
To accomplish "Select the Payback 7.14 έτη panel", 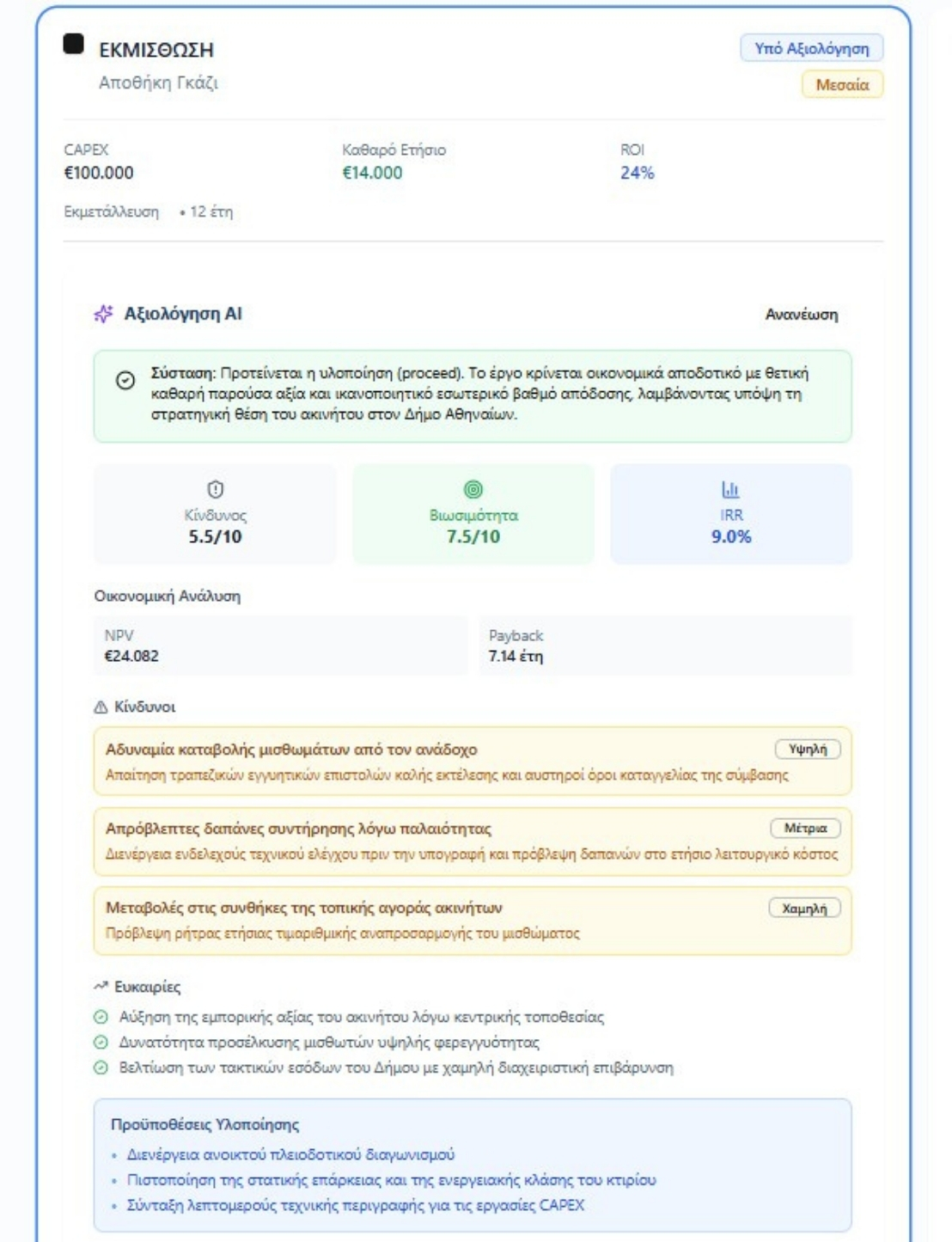I will (665, 645).
